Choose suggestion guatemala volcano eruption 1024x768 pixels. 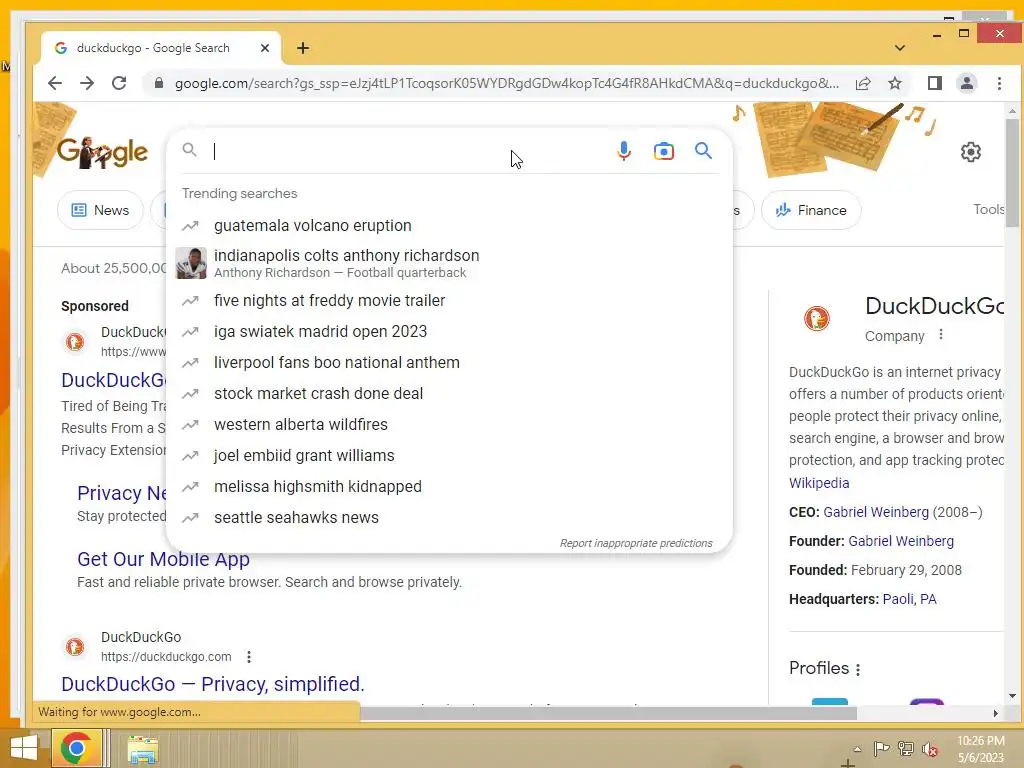449,225
